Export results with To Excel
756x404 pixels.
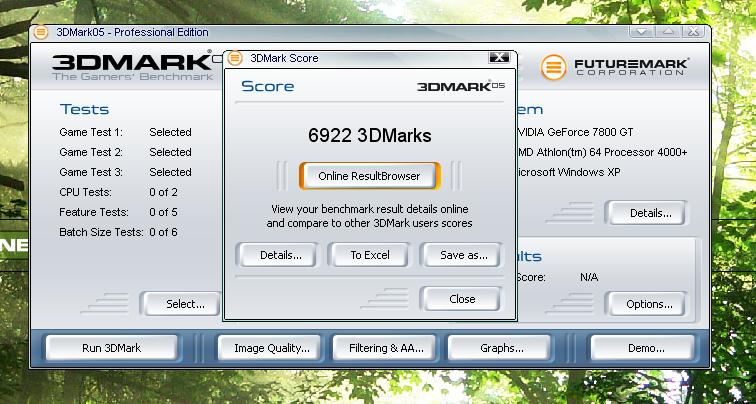tap(370, 255)
